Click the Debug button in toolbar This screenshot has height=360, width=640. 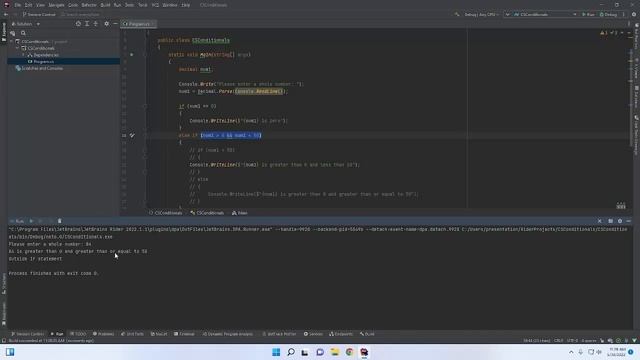click(x=608, y=14)
